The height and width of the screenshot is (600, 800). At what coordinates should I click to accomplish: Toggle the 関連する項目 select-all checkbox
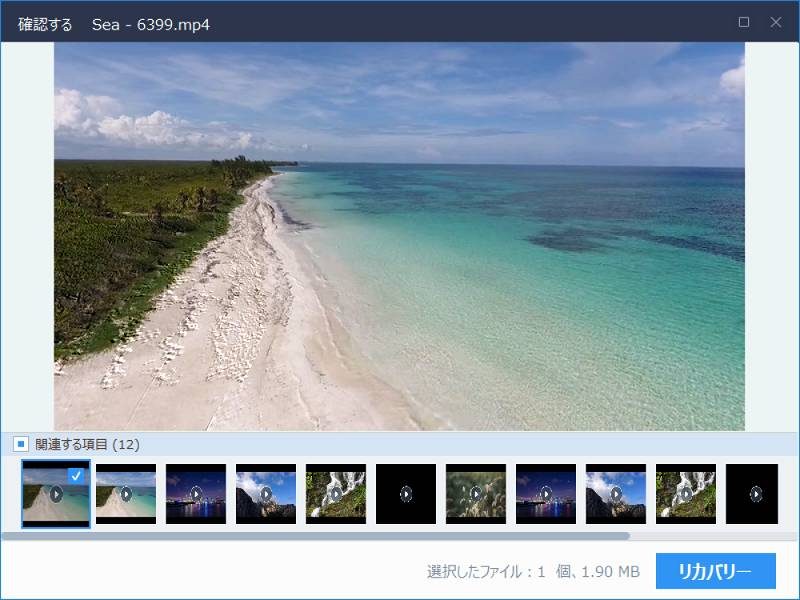20,443
